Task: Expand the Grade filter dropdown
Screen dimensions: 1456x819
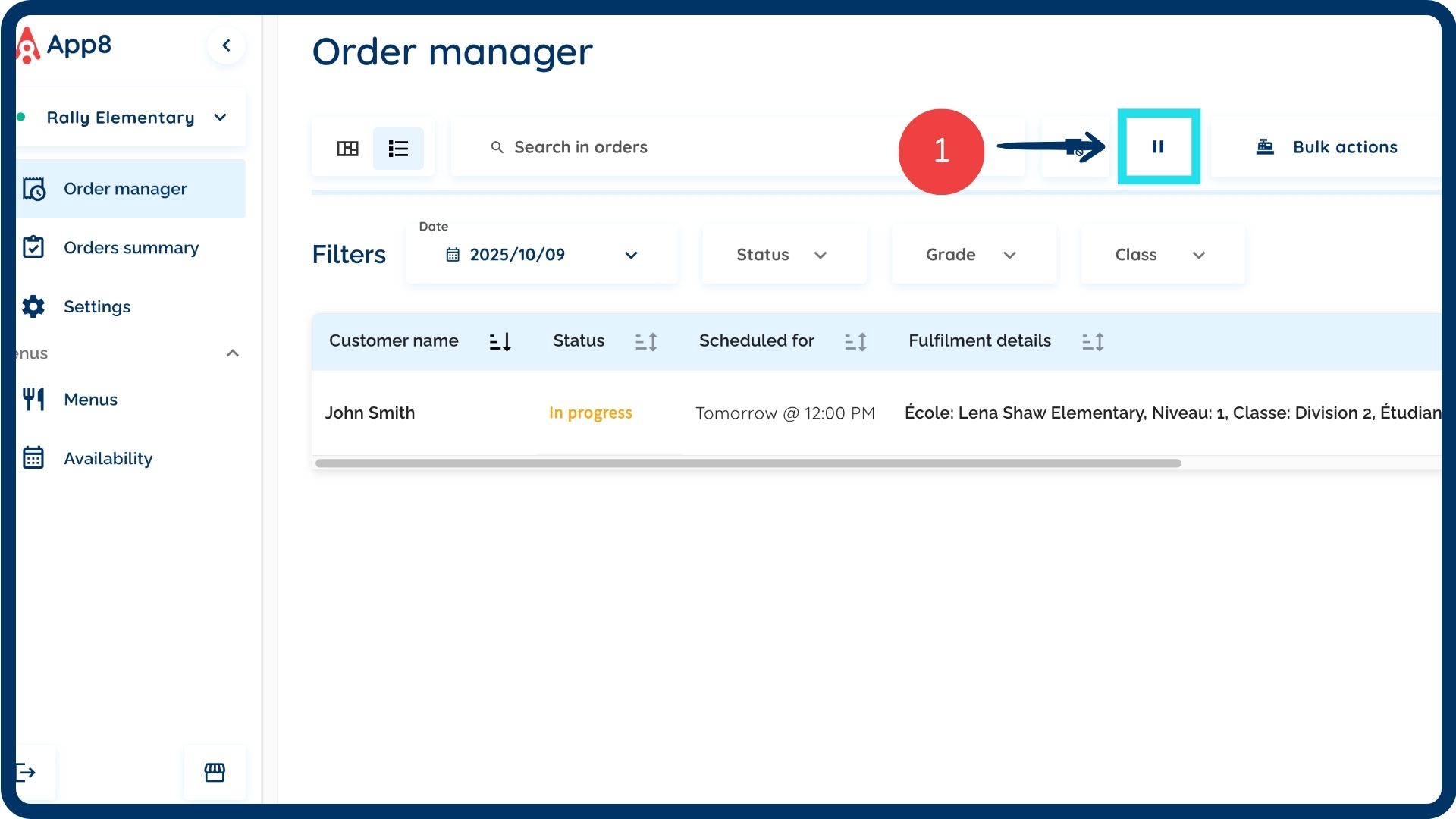Action: (x=973, y=255)
